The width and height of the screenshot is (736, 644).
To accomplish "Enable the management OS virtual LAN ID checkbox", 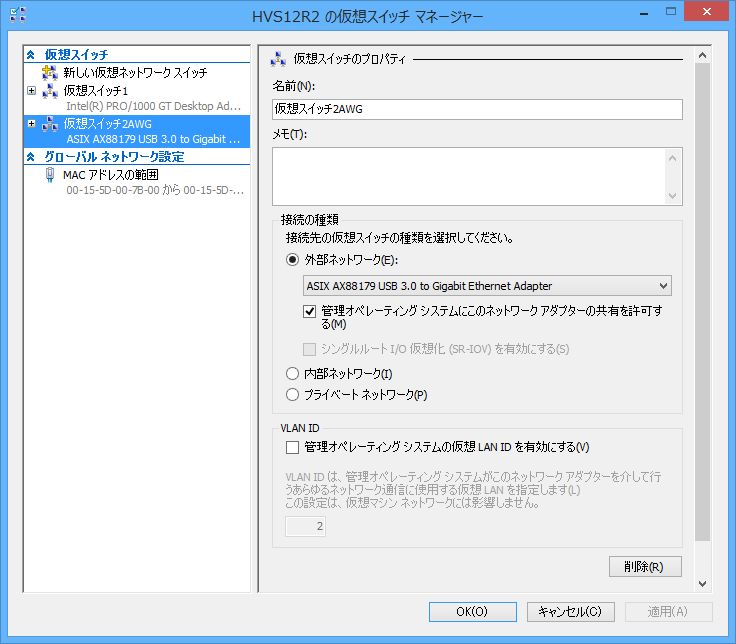I will pos(293,447).
